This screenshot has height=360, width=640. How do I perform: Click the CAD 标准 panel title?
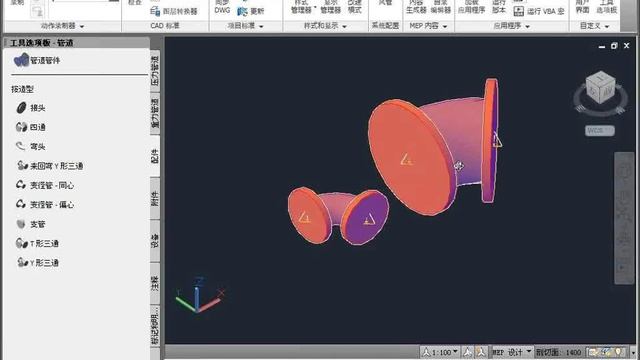tap(165, 26)
